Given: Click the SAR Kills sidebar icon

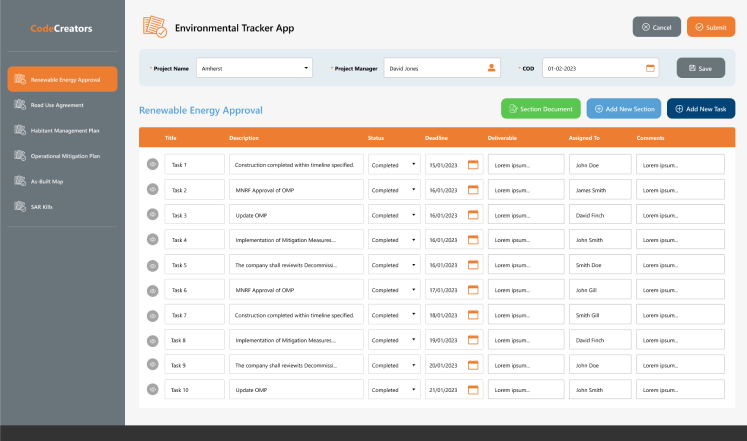Looking at the screenshot, I should (x=20, y=207).
